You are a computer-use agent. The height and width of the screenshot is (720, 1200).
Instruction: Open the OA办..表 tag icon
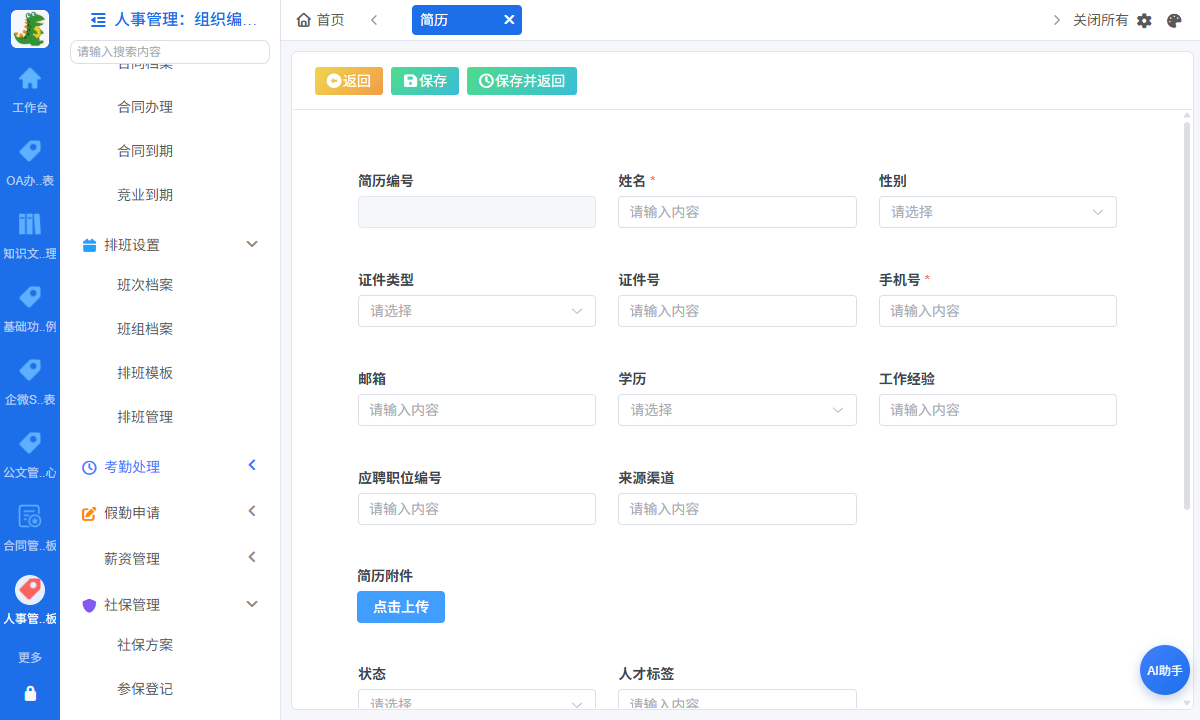(x=30, y=151)
